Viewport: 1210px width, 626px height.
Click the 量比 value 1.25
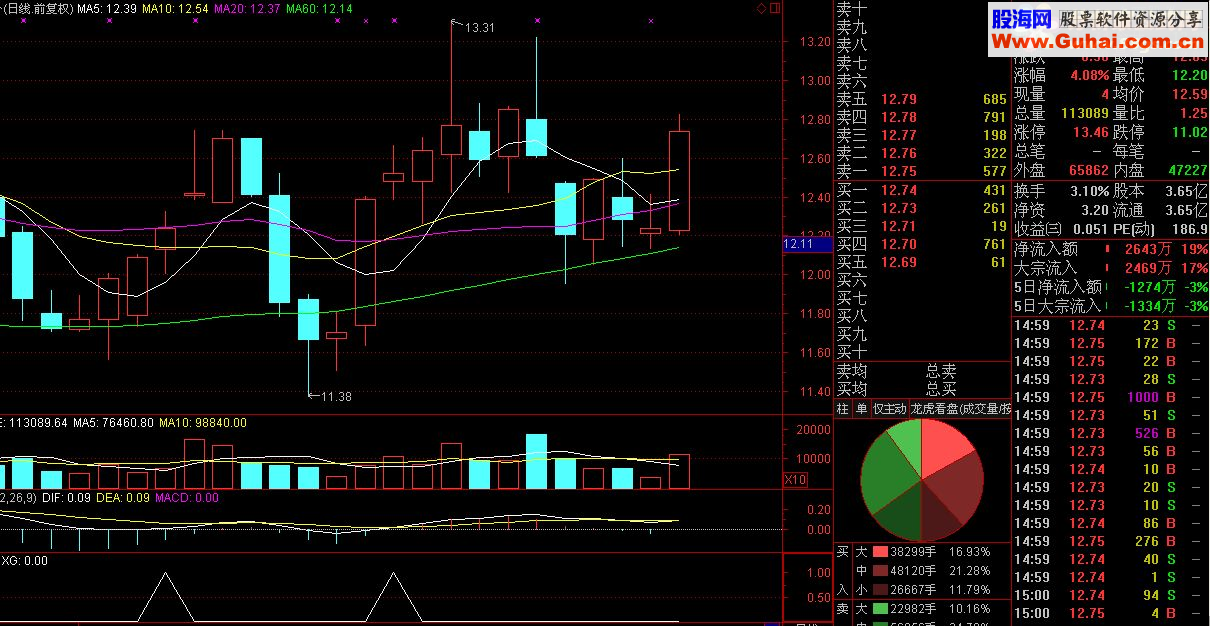coord(1193,113)
